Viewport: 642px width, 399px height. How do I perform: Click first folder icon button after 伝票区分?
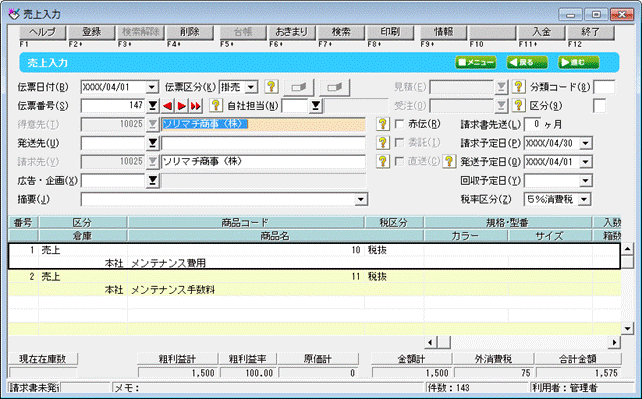tap(298, 87)
